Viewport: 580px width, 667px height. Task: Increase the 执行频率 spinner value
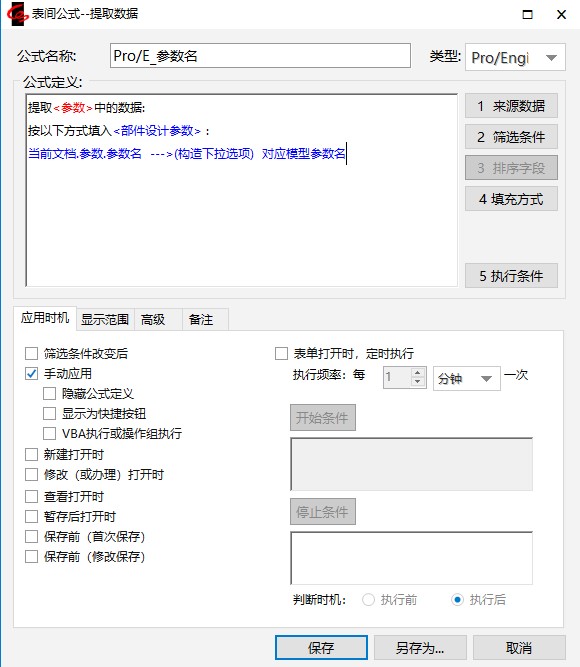pyautogui.click(x=417, y=373)
